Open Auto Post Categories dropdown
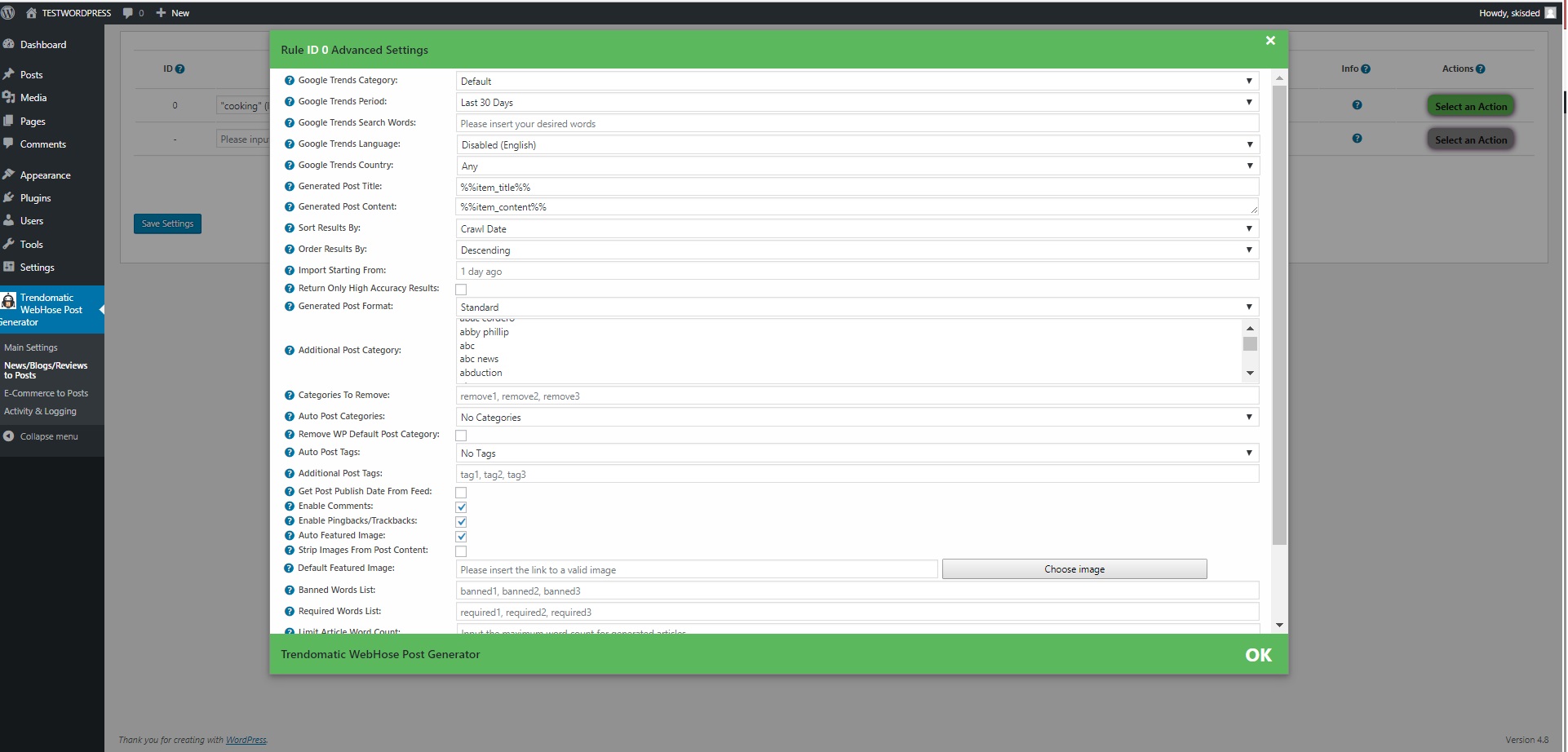The width and height of the screenshot is (1568, 752). click(x=857, y=418)
